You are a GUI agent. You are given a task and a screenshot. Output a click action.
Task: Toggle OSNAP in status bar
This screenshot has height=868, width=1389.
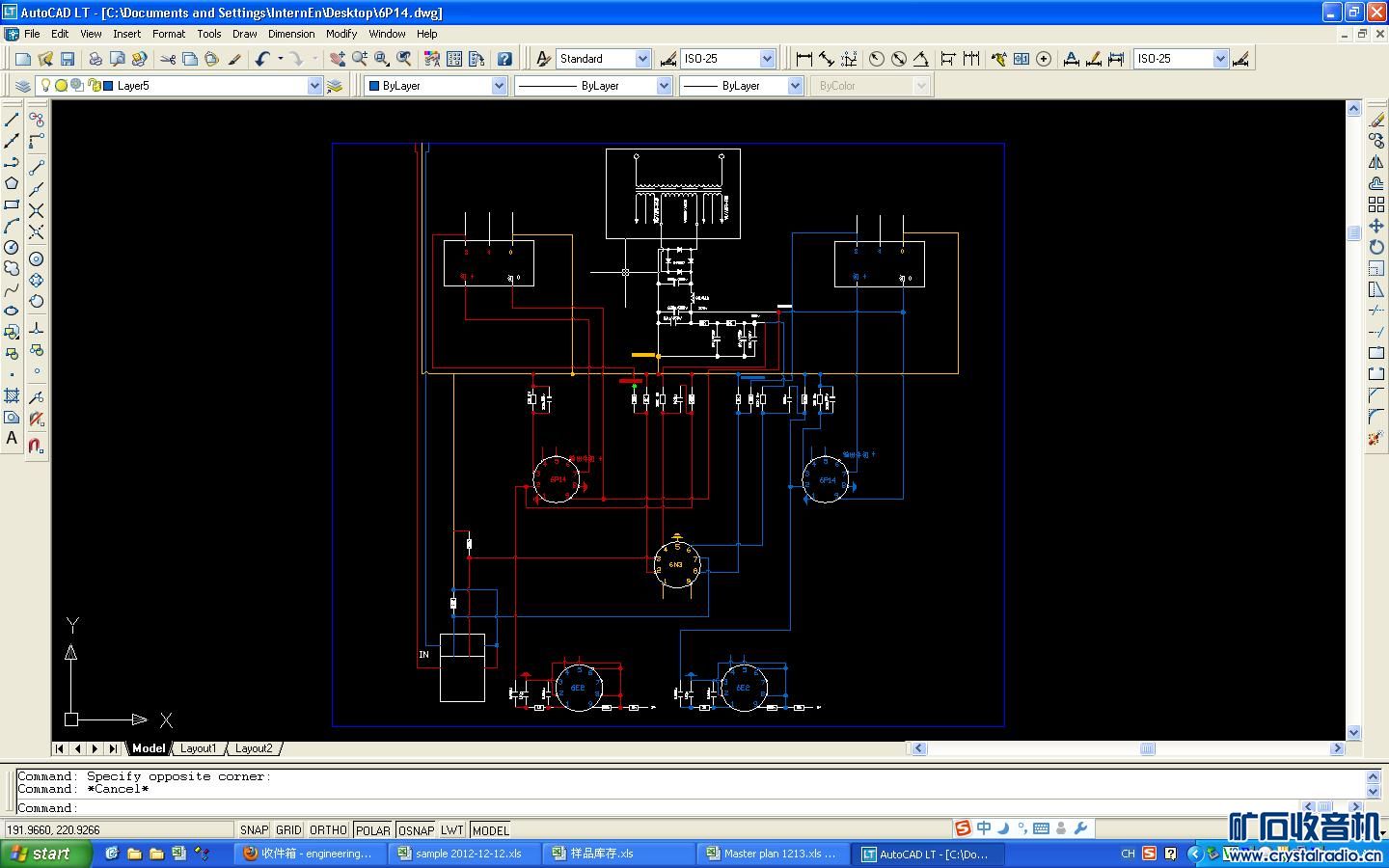pos(416,829)
